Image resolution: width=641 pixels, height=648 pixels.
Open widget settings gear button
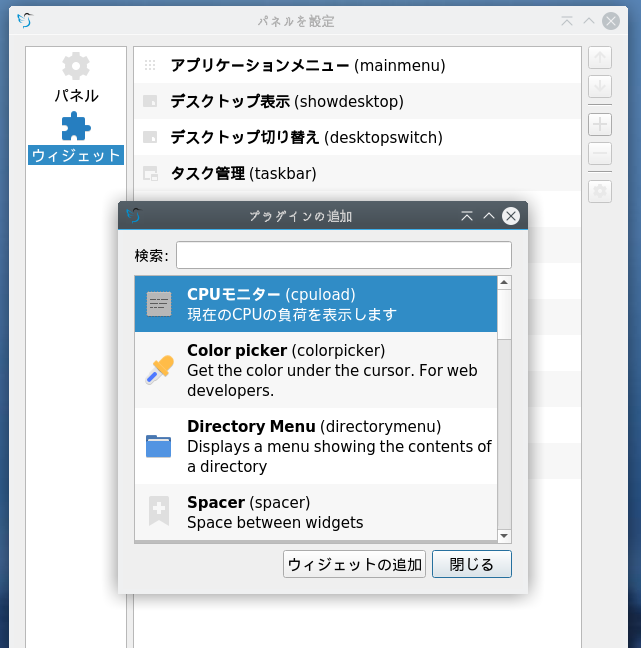[600, 192]
